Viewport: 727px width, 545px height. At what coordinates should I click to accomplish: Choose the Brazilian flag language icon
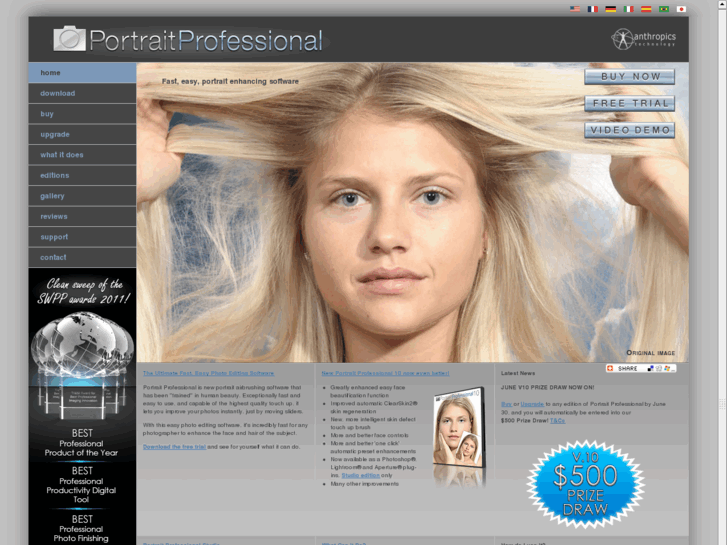pos(664,9)
